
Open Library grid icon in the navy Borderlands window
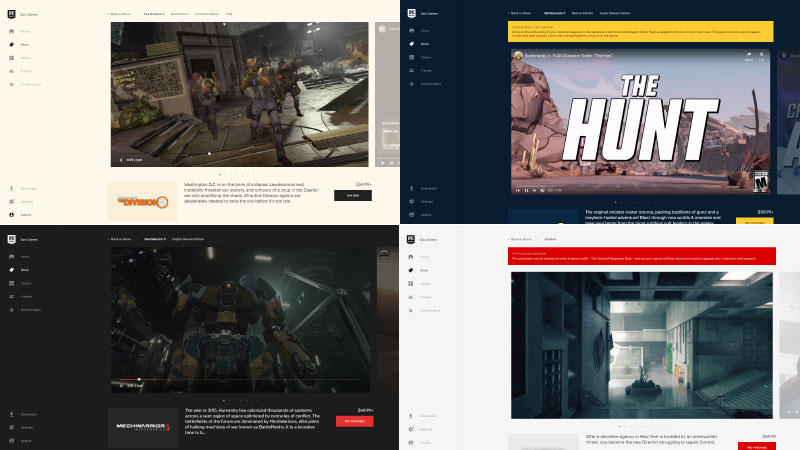pyautogui.click(x=411, y=57)
